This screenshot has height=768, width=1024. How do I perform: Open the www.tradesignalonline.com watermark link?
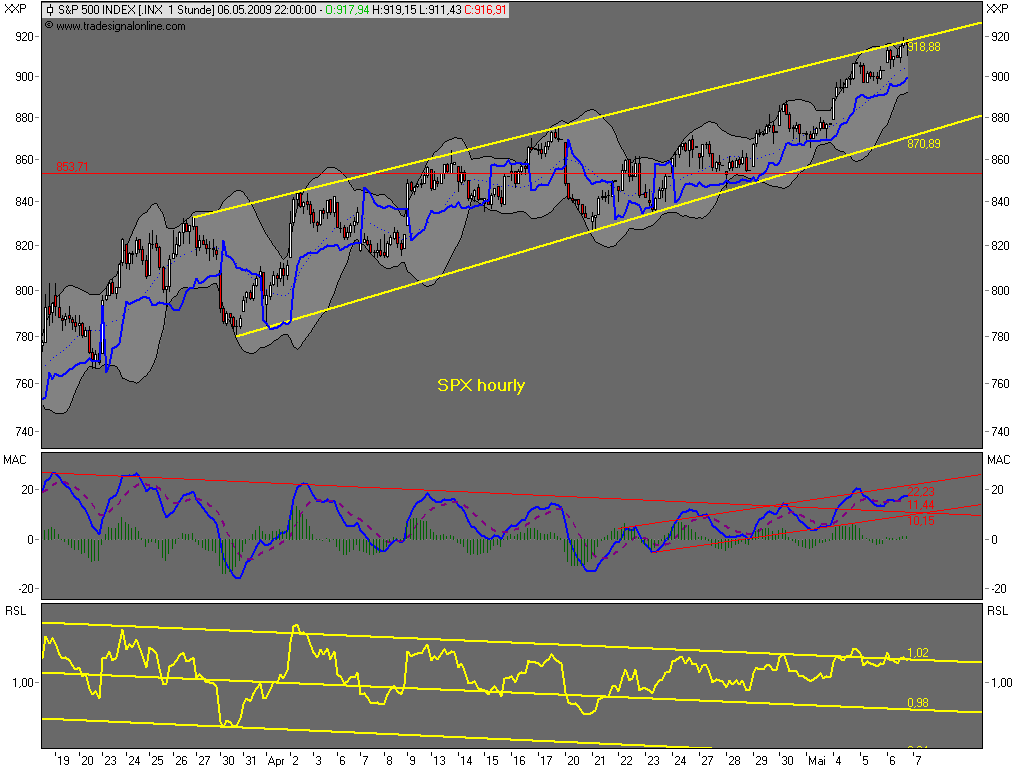click(x=120, y=27)
